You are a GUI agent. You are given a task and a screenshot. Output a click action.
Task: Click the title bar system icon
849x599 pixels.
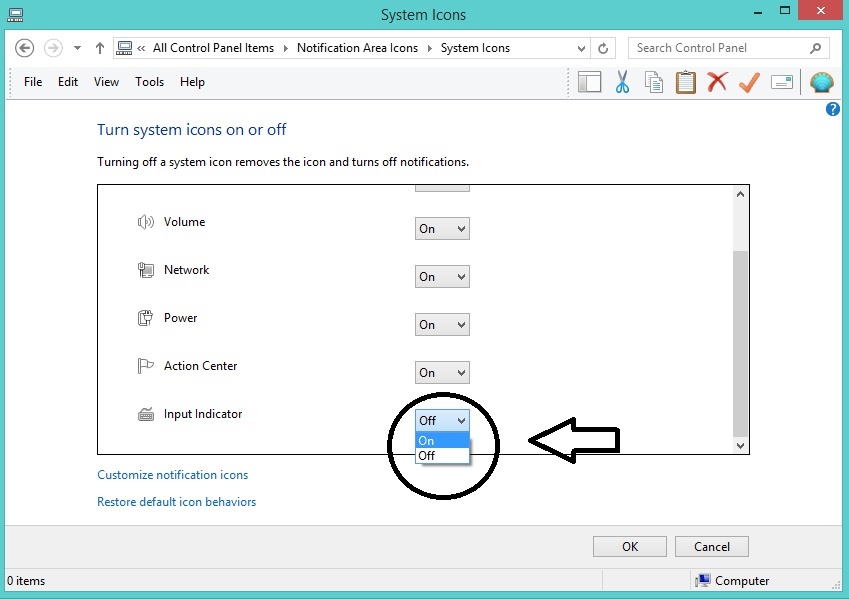tap(15, 15)
